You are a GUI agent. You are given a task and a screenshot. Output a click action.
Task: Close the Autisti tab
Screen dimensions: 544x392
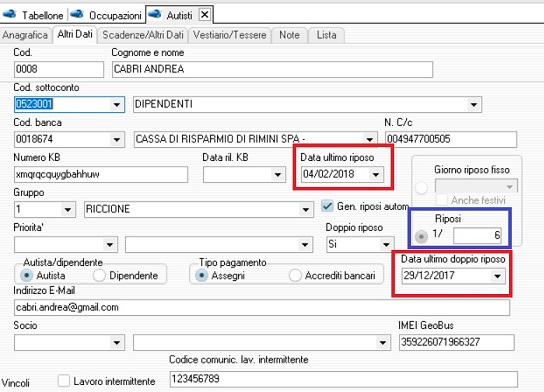point(205,15)
